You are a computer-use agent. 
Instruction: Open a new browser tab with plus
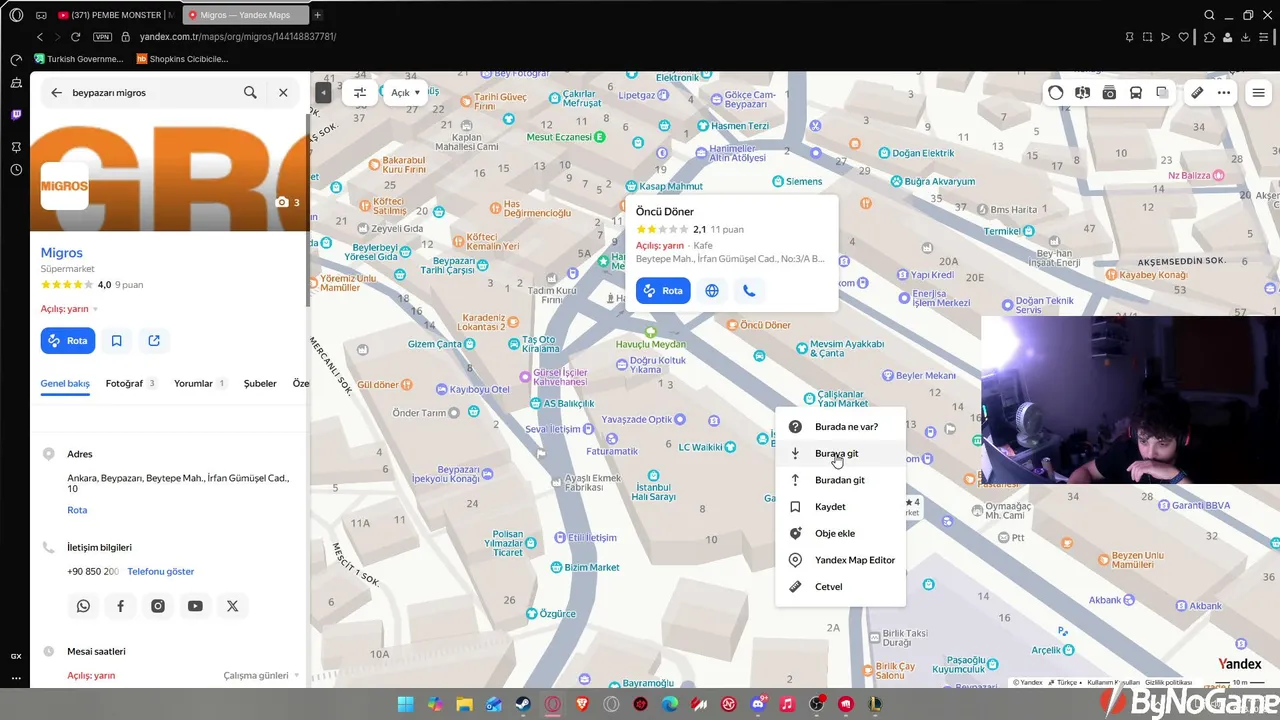318,15
